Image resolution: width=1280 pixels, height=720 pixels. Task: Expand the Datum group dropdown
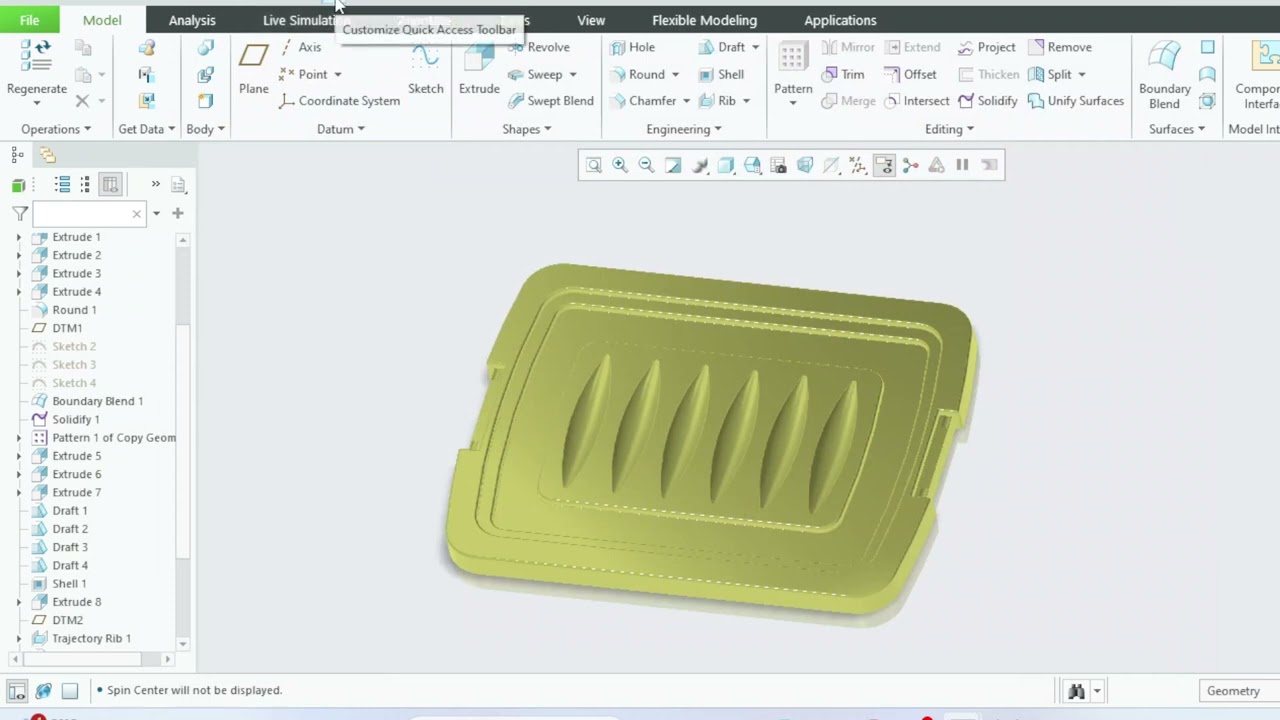tap(341, 129)
